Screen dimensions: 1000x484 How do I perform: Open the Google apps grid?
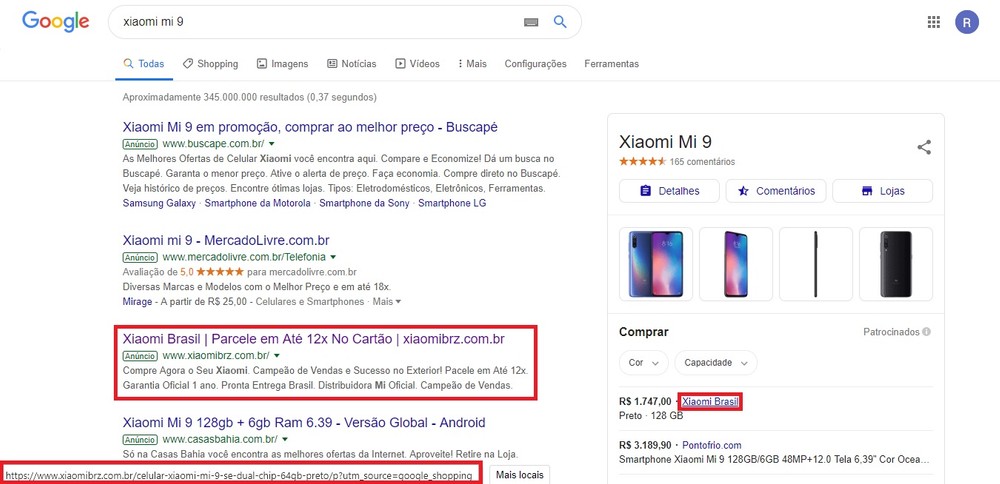click(934, 22)
